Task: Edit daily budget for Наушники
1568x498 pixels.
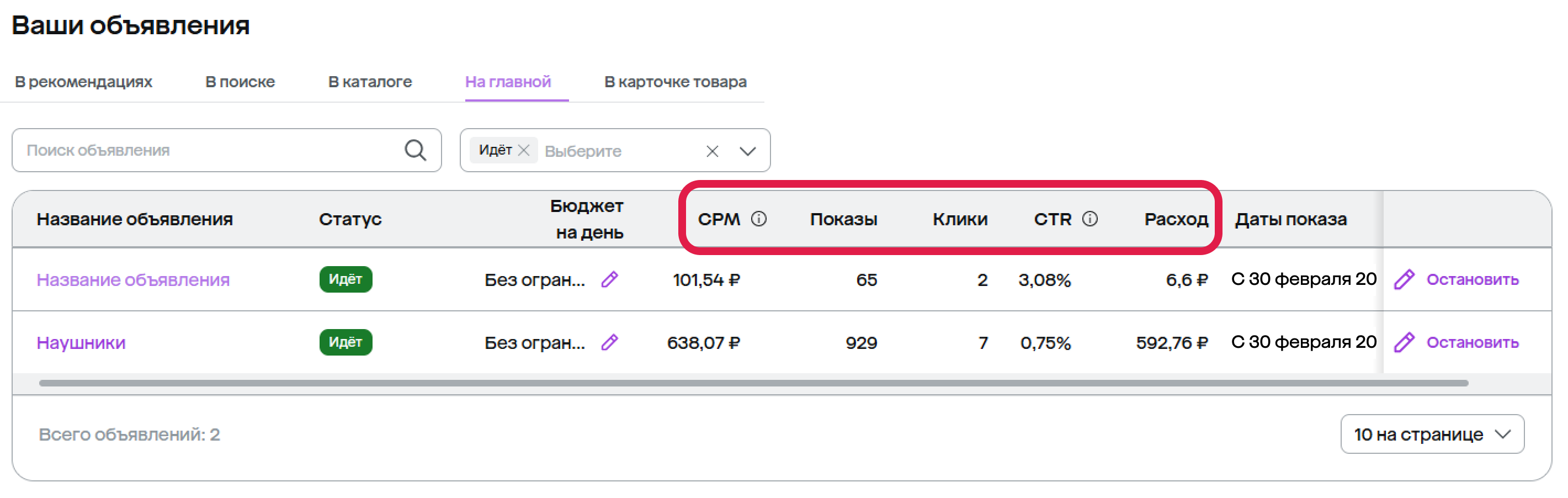Action: (x=609, y=342)
